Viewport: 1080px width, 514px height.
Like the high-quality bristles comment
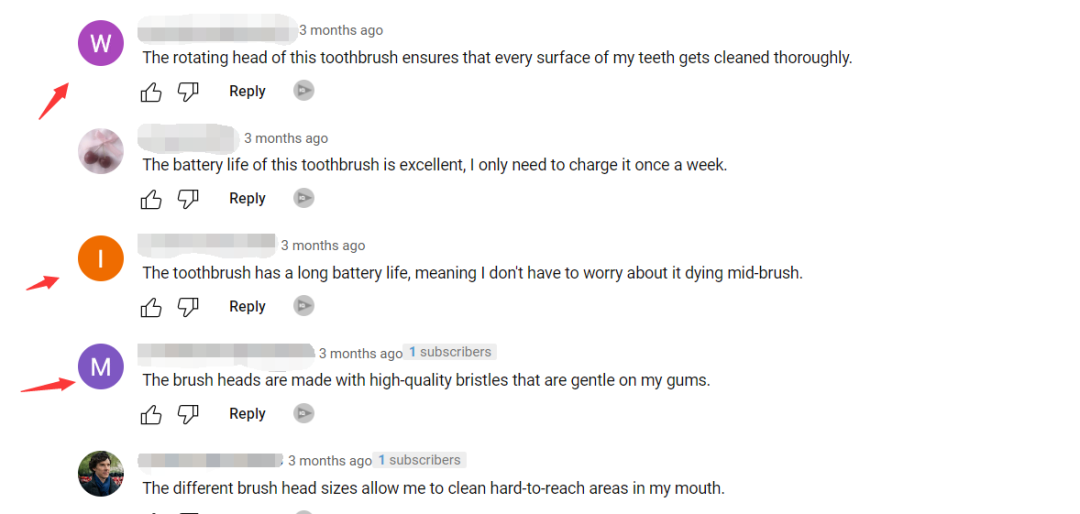151,414
